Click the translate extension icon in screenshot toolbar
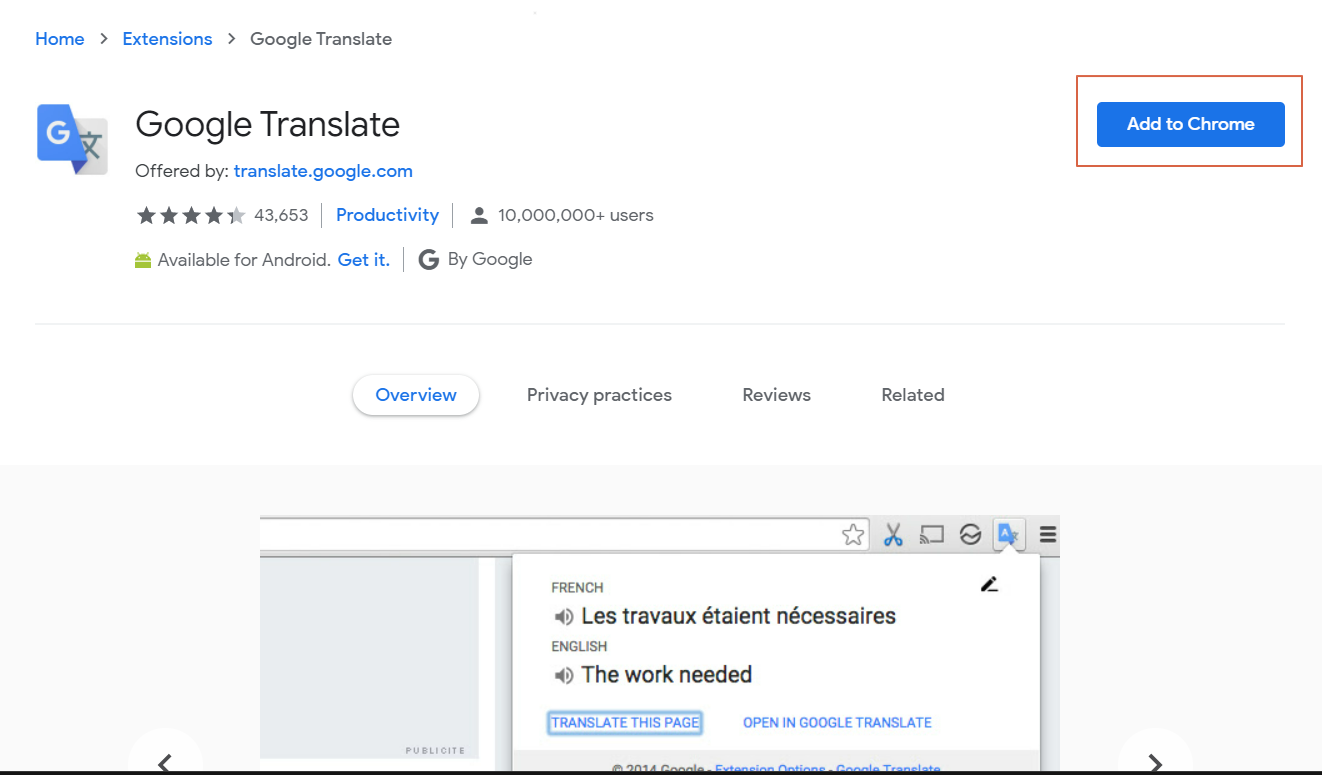 (1009, 534)
